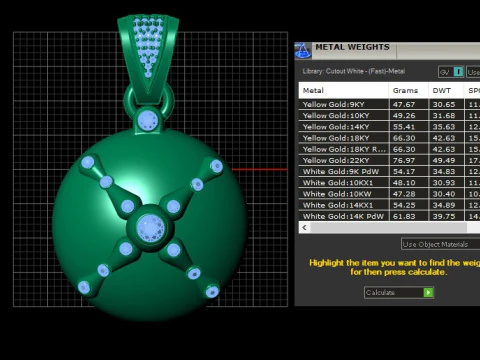Sort by the Grams column header
480x360 pixels.
click(x=408, y=91)
